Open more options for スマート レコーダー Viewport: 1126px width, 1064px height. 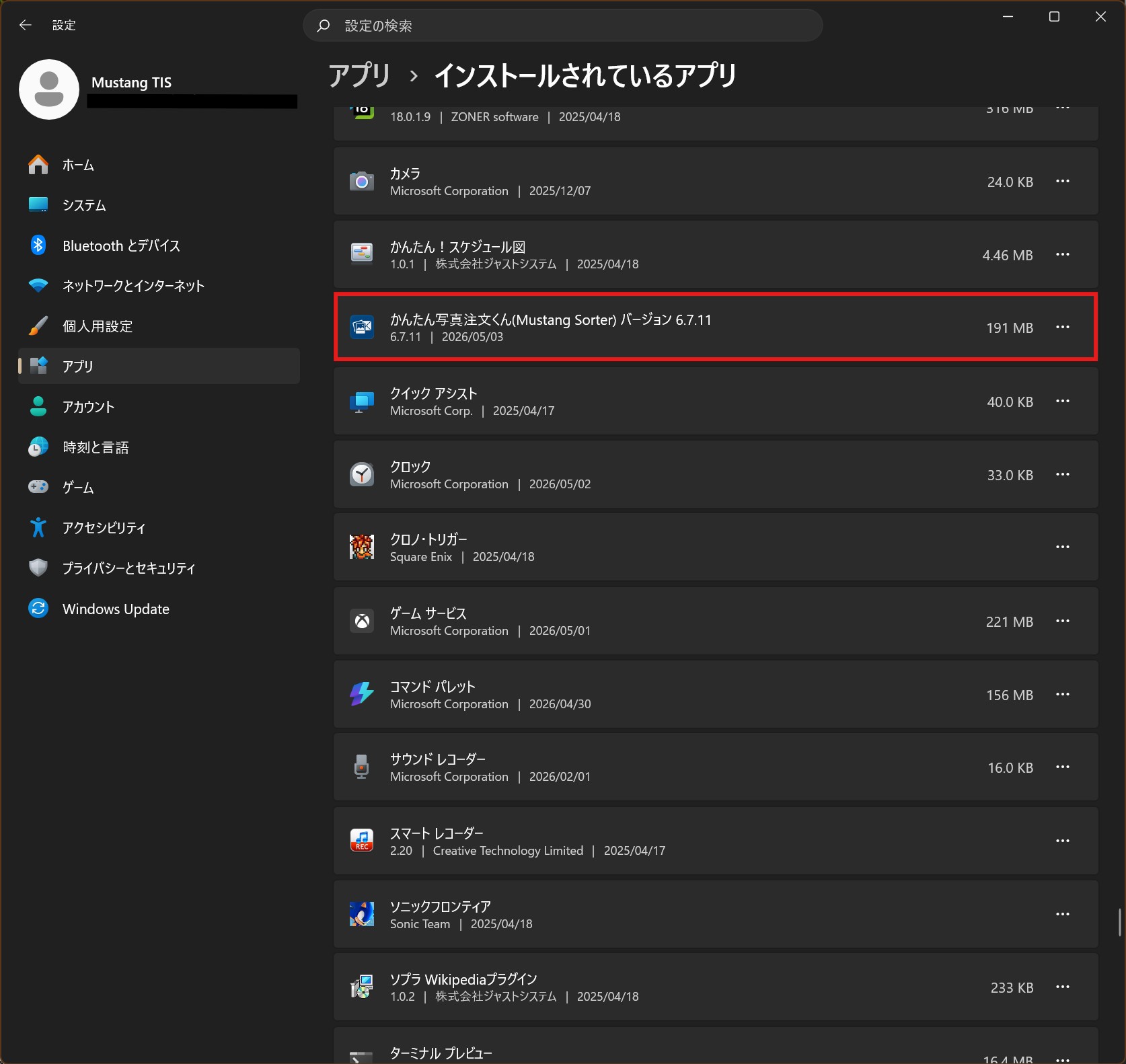click(1063, 841)
